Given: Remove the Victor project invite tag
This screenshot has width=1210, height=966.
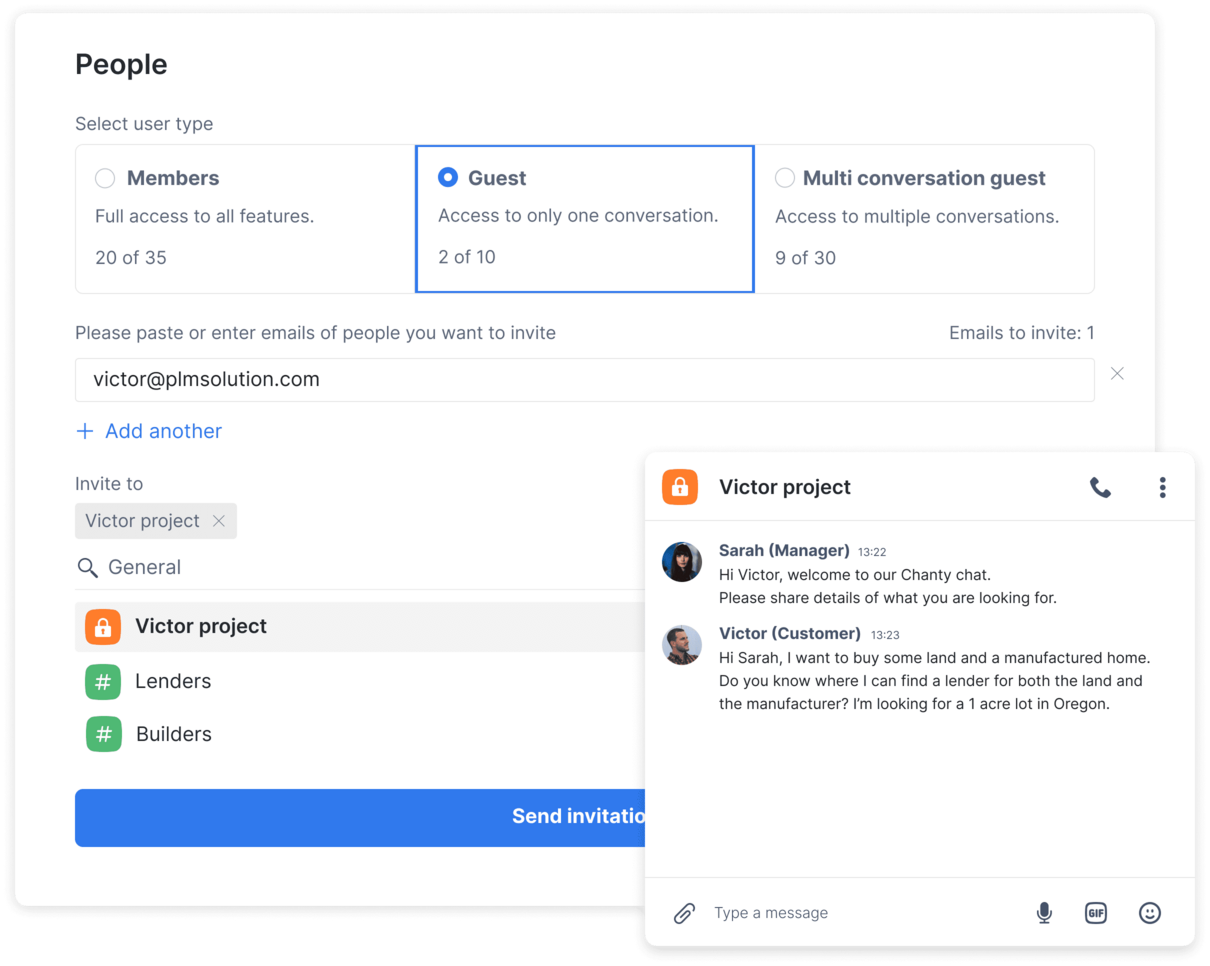Looking at the screenshot, I should [x=219, y=521].
